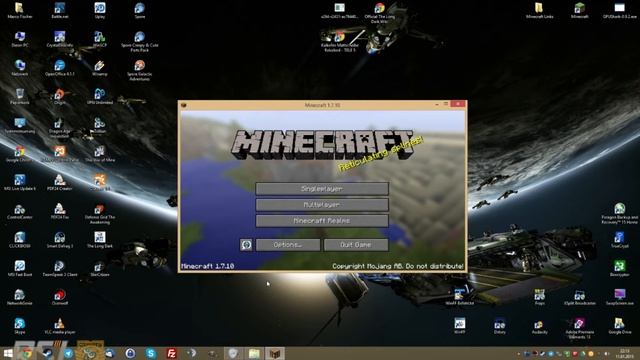Open the VLC media player desktop shortcut

tap(60, 326)
